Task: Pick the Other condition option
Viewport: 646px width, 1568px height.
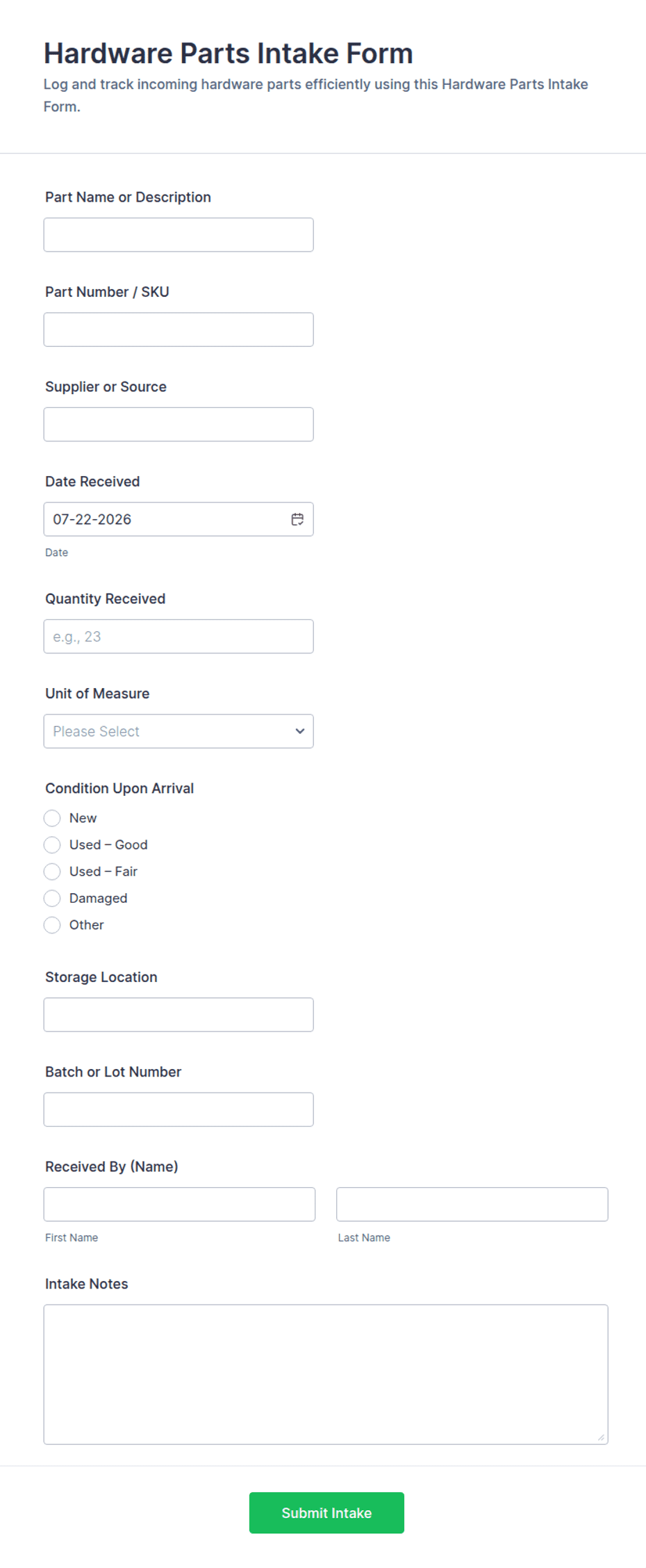Action: (52, 925)
